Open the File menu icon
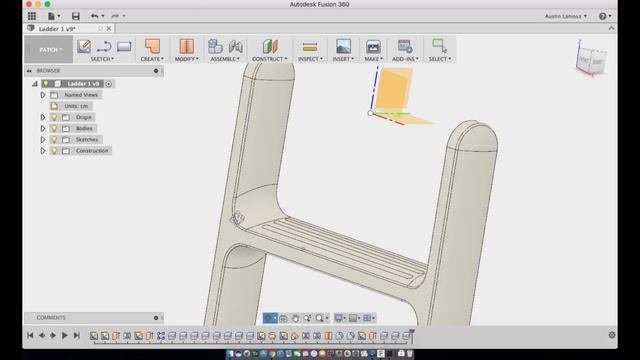Screen dimensions: 640x360 [x=51, y=16]
